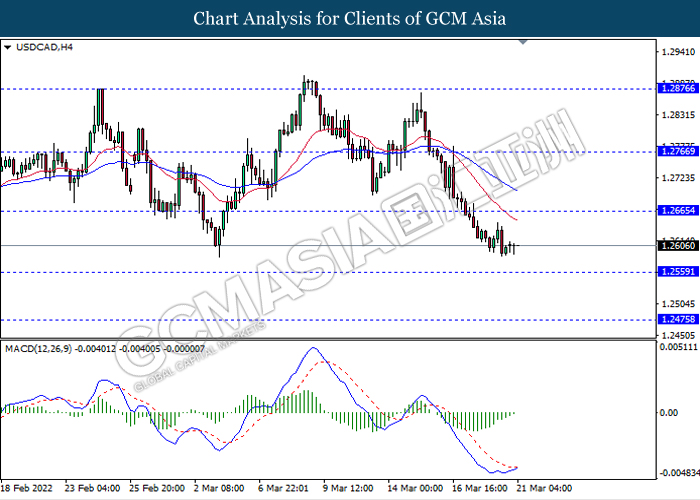This screenshot has width=700, height=500.
Task: Click the 1.25045 axis price value
Action: coord(678,304)
